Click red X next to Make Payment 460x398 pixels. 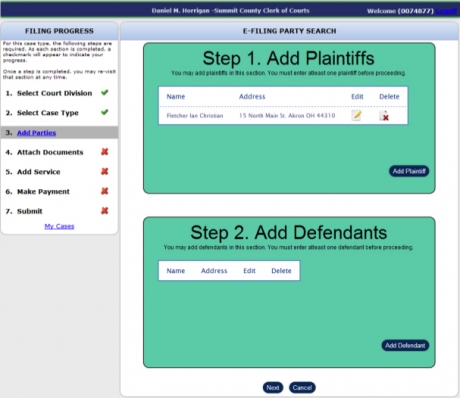(105, 191)
